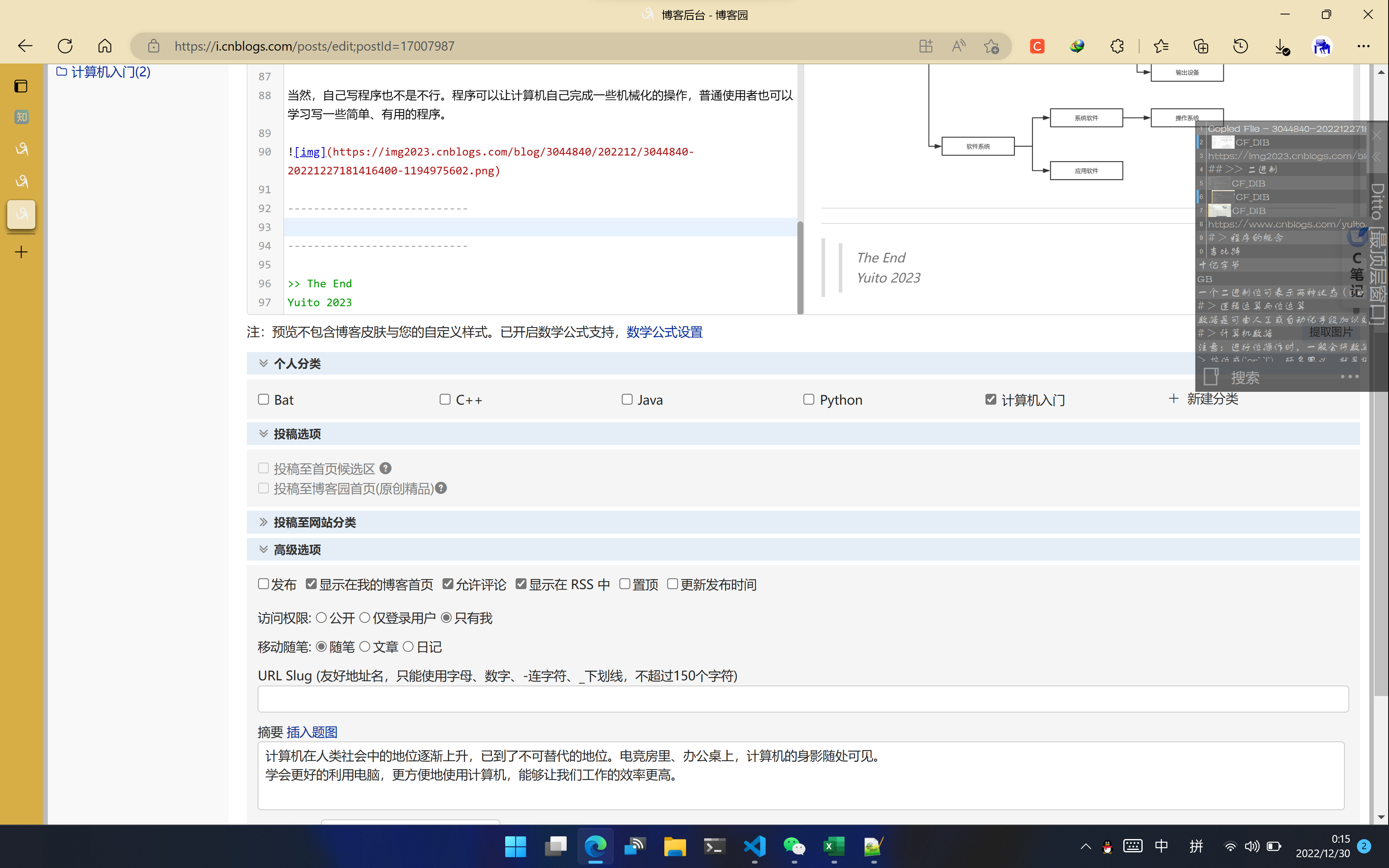Focus the URL Slug input field
The image size is (1389, 868).
pos(803,699)
